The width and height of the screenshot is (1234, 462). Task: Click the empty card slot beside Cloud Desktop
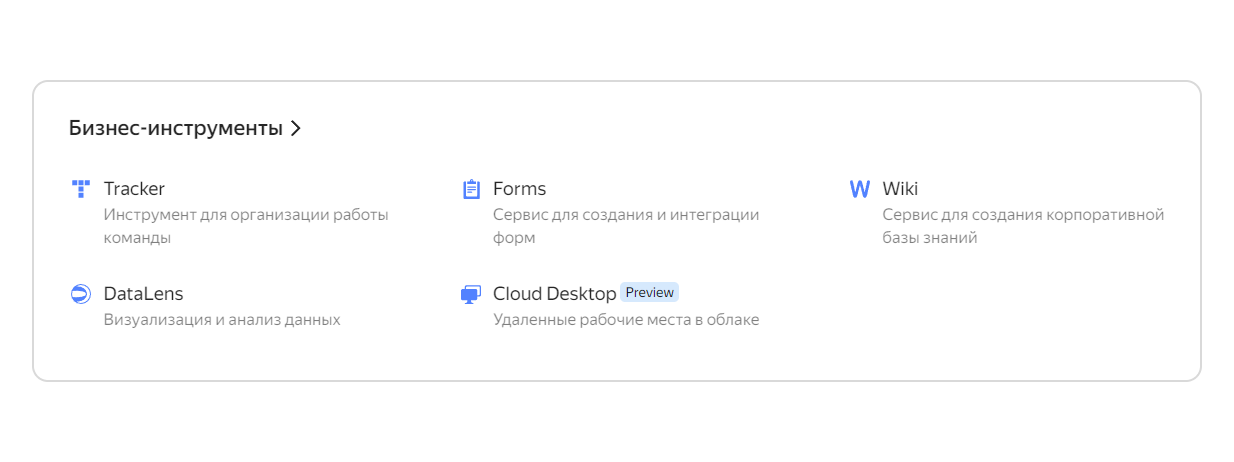tap(1008, 305)
